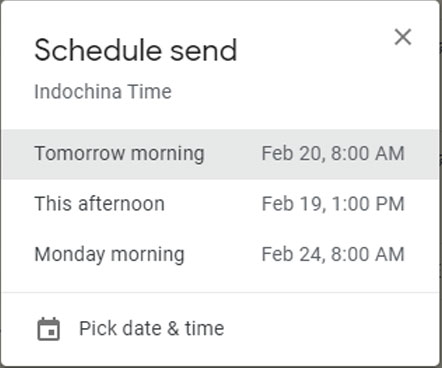Schedule the email for This afternoon

220,204
